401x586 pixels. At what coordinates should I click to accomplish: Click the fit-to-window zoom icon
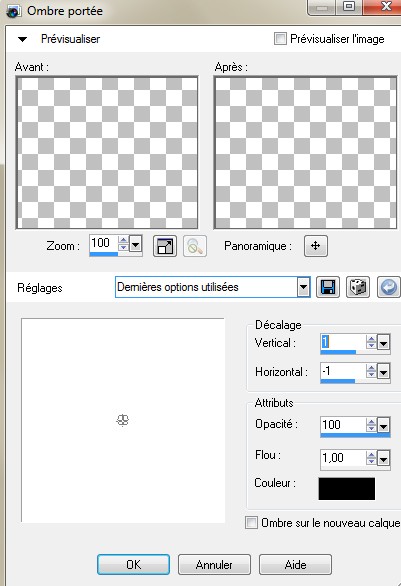165,246
